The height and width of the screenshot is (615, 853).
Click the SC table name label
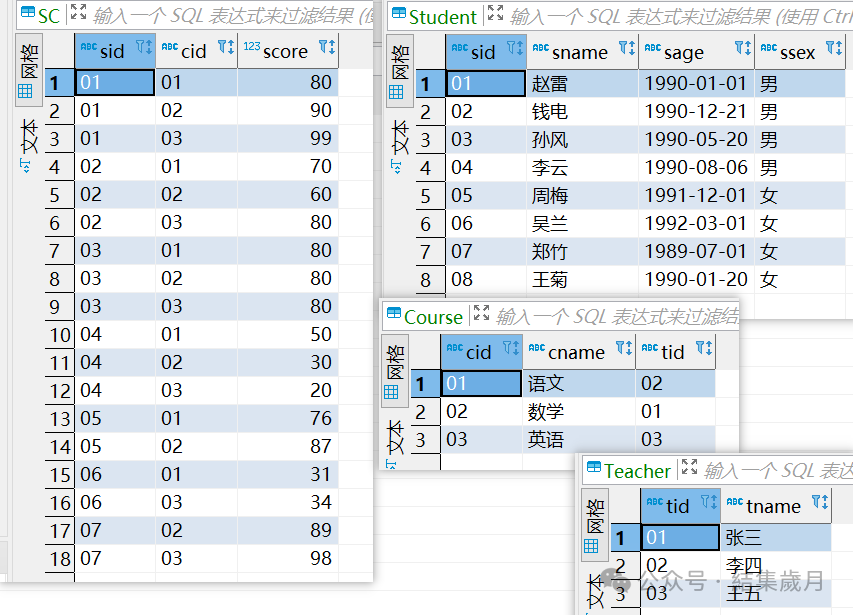point(48,16)
